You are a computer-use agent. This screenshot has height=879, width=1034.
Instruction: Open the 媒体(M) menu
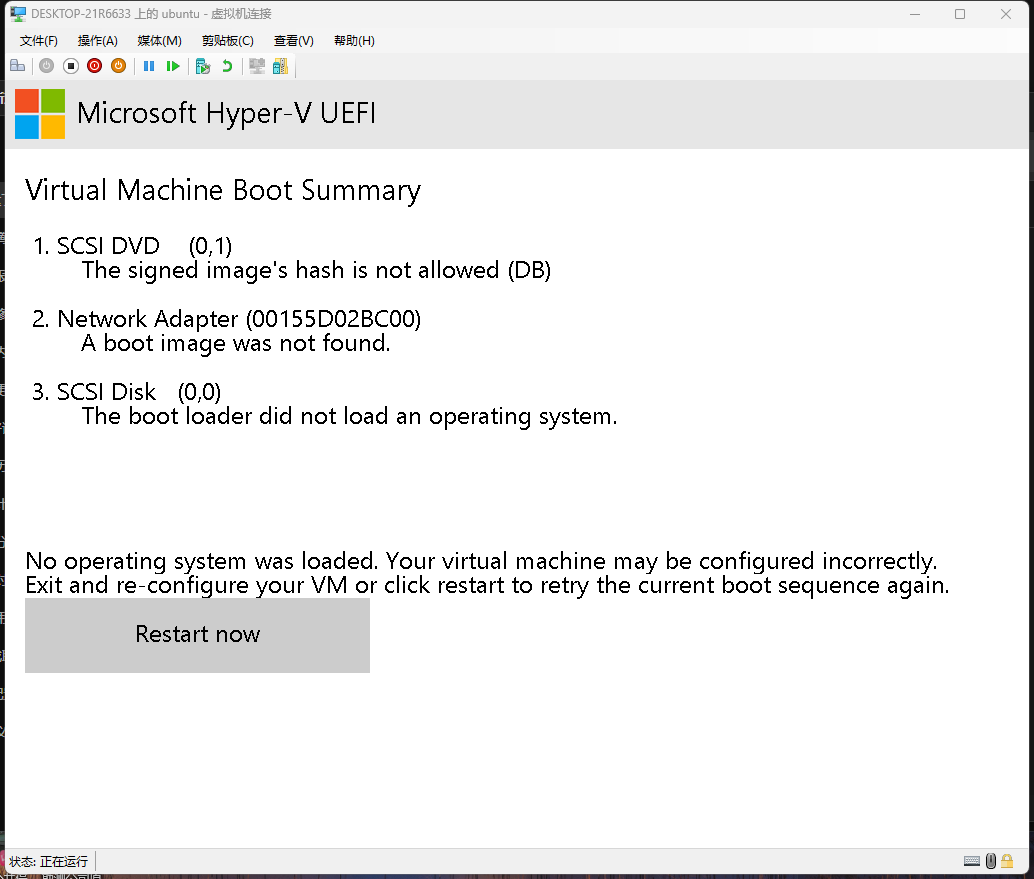click(159, 41)
